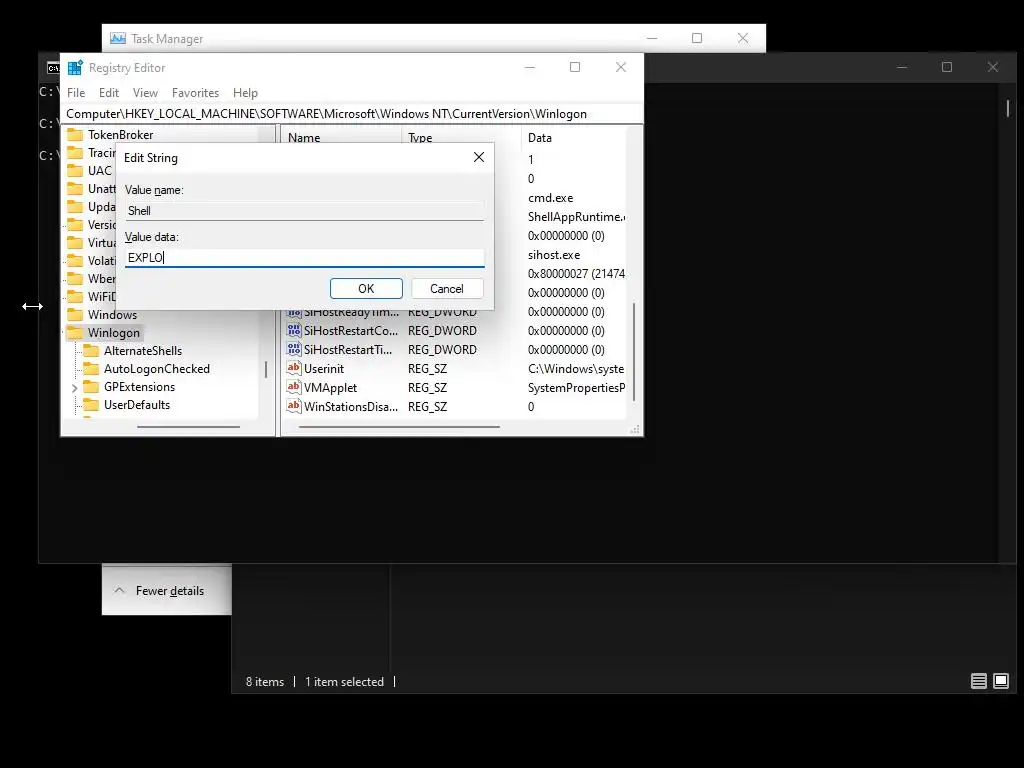Click Fewer details in Task Manager
Image resolution: width=1024 pixels, height=768 pixels.
click(x=169, y=591)
